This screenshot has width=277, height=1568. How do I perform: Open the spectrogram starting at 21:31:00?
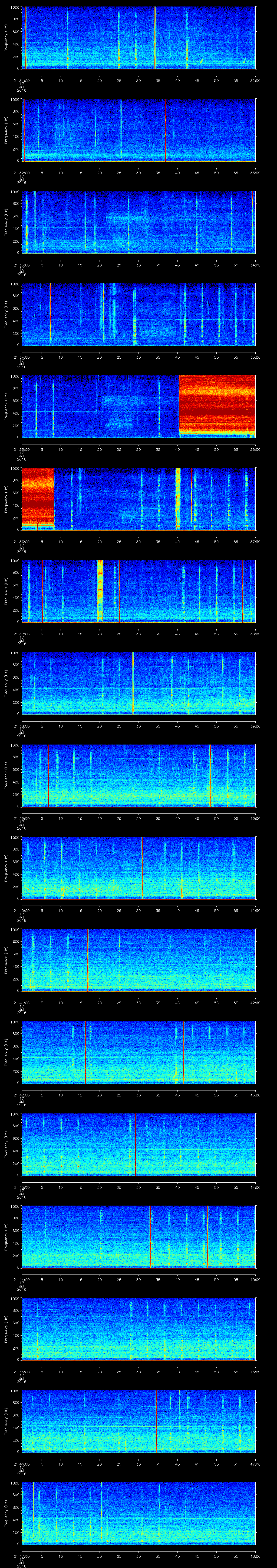tap(138, 38)
